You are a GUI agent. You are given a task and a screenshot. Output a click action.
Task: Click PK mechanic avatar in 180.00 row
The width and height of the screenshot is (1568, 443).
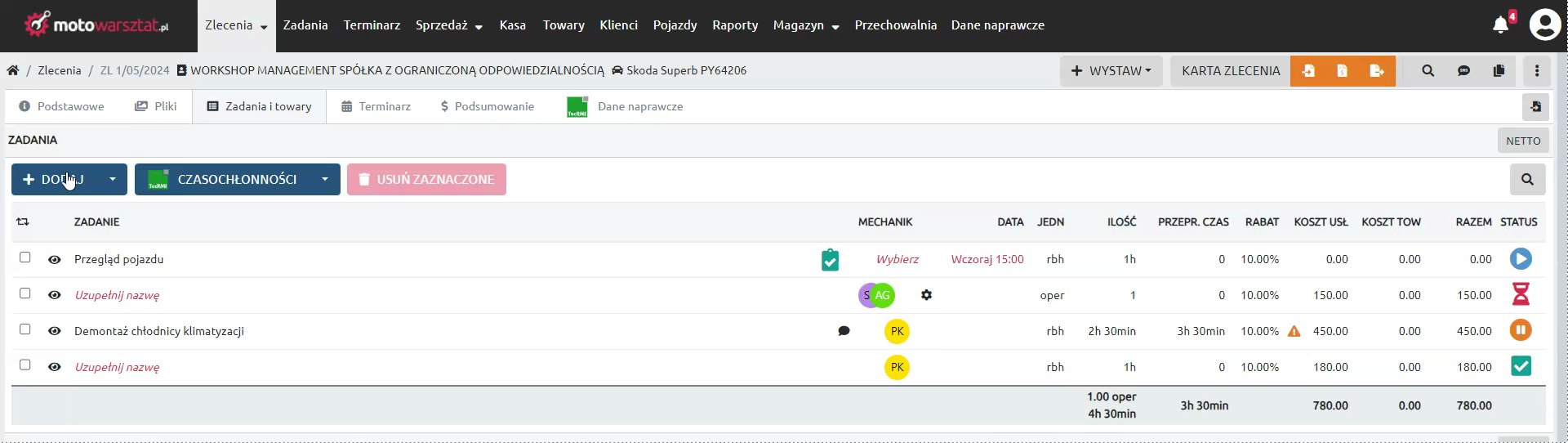897,367
